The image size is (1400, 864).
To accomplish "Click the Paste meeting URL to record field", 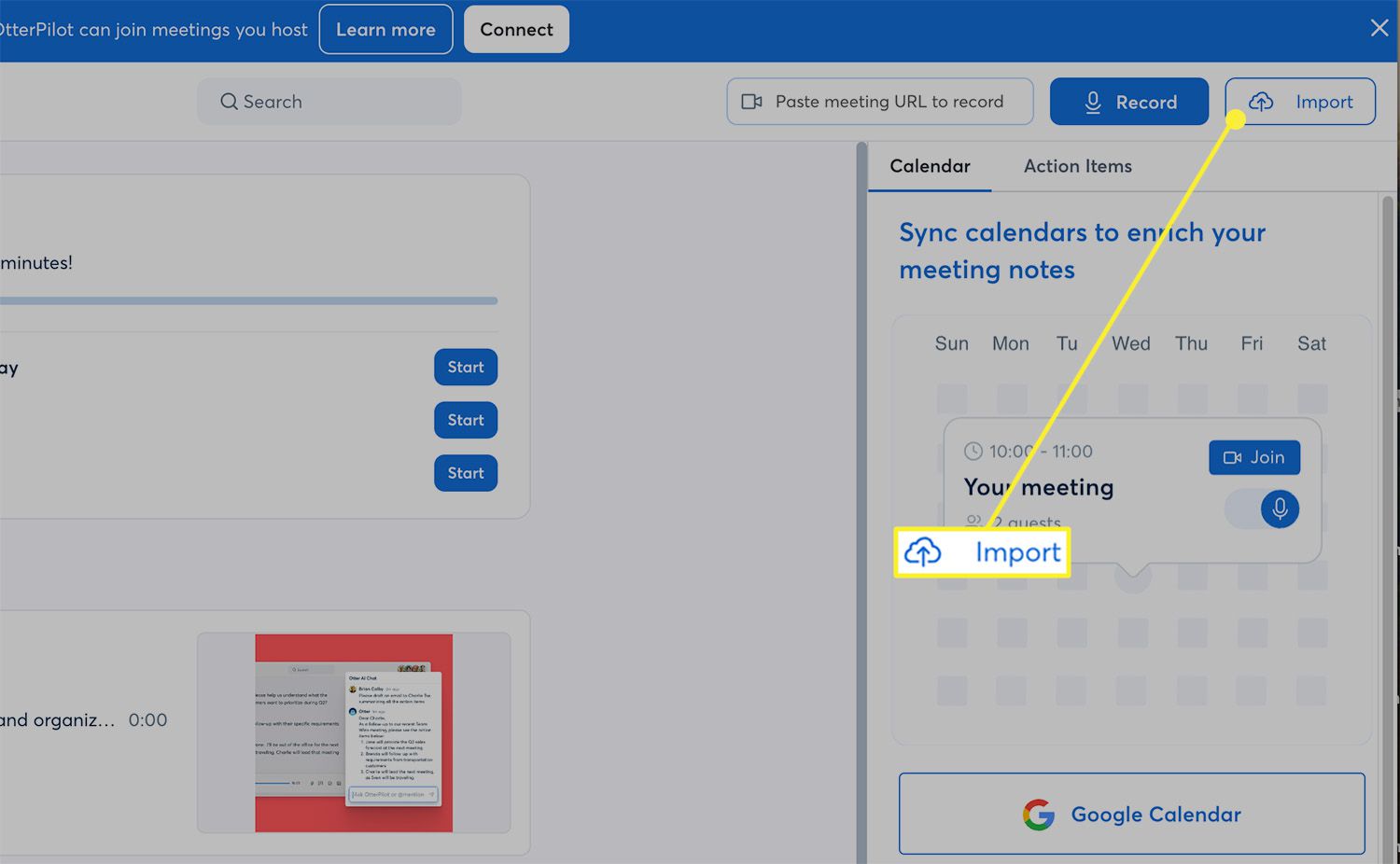I will (x=889, y=102).
